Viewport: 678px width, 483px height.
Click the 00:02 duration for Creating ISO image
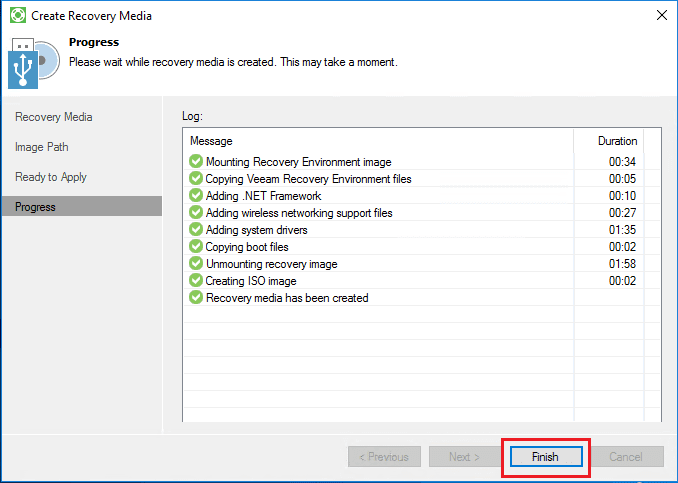[x=622, y=281]
